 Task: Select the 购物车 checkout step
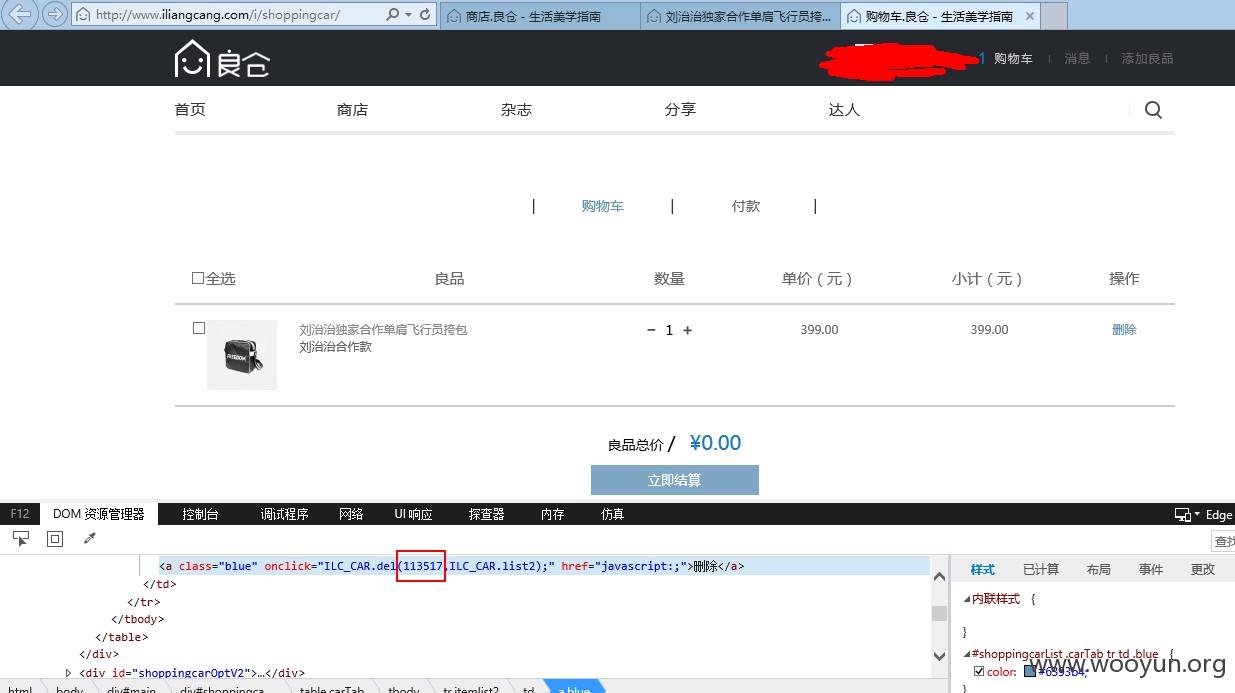coord(602,206)
